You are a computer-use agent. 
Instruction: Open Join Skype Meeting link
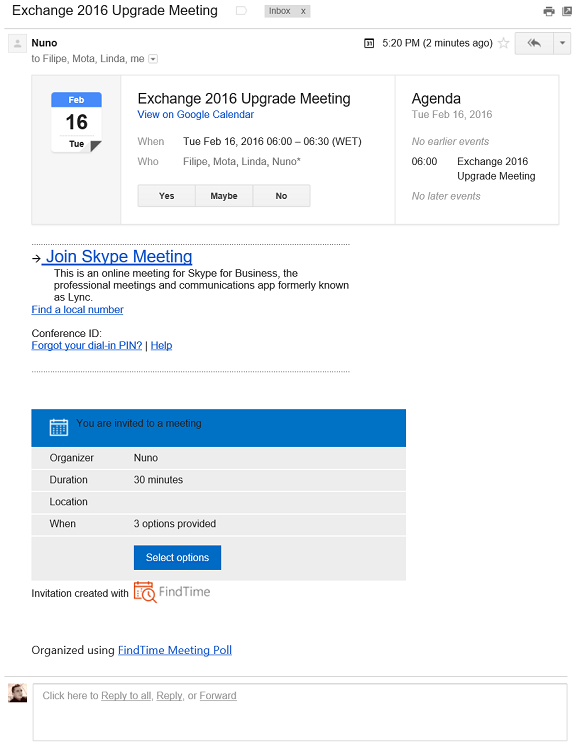point(119,257)
